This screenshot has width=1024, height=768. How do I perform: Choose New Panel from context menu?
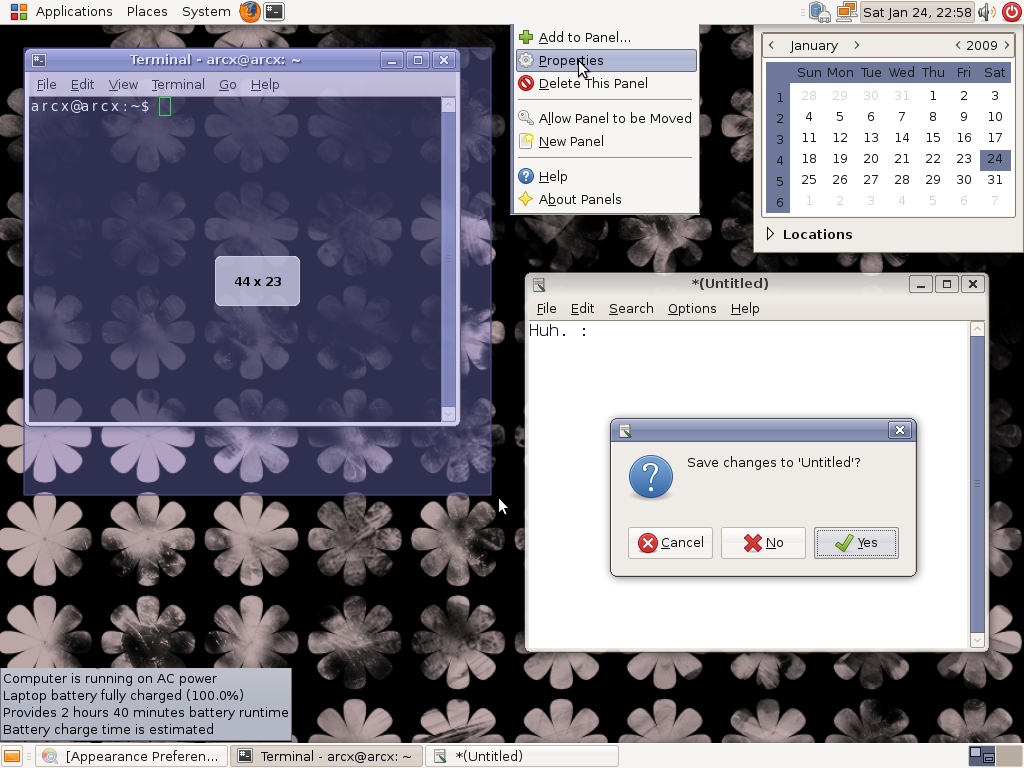607,142
